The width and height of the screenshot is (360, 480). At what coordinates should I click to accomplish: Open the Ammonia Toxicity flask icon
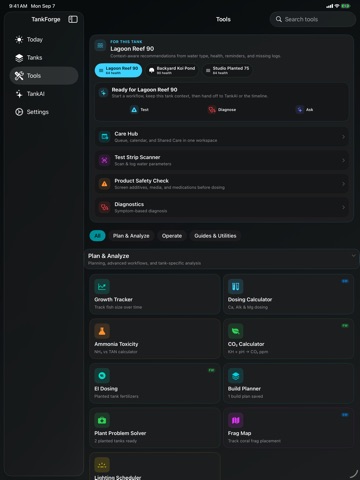click(x=102, y=331)
